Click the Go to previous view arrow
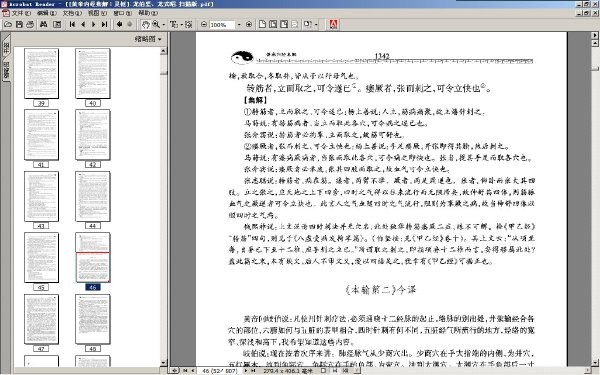Image resolution: width=600 pixels, height=375 pixels. click(x=119, y=24)
